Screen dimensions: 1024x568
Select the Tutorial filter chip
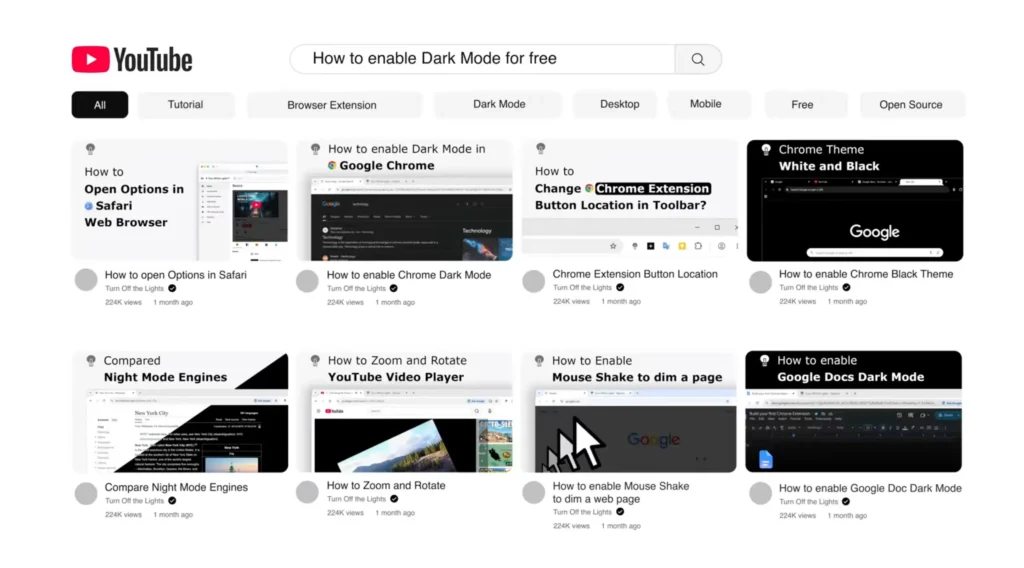point(185,104)
